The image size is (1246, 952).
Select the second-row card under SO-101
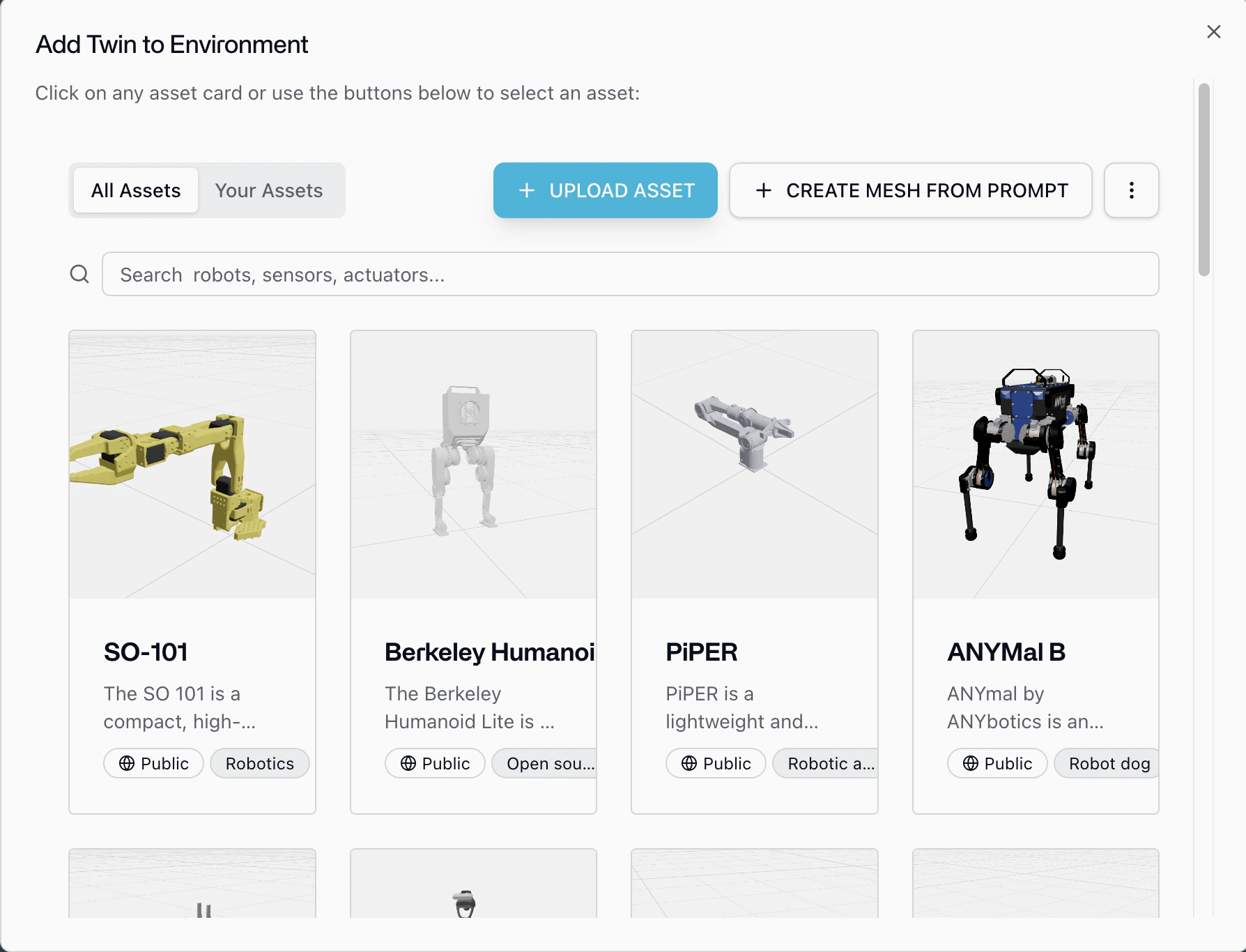click(x=192, y=883)
